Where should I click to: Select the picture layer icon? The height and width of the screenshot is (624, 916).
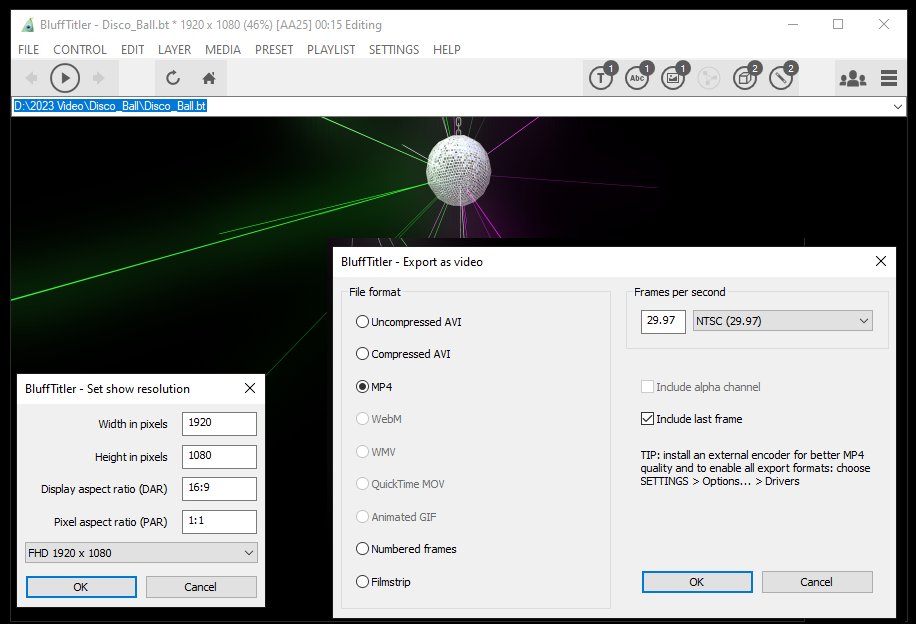point(674,77)
